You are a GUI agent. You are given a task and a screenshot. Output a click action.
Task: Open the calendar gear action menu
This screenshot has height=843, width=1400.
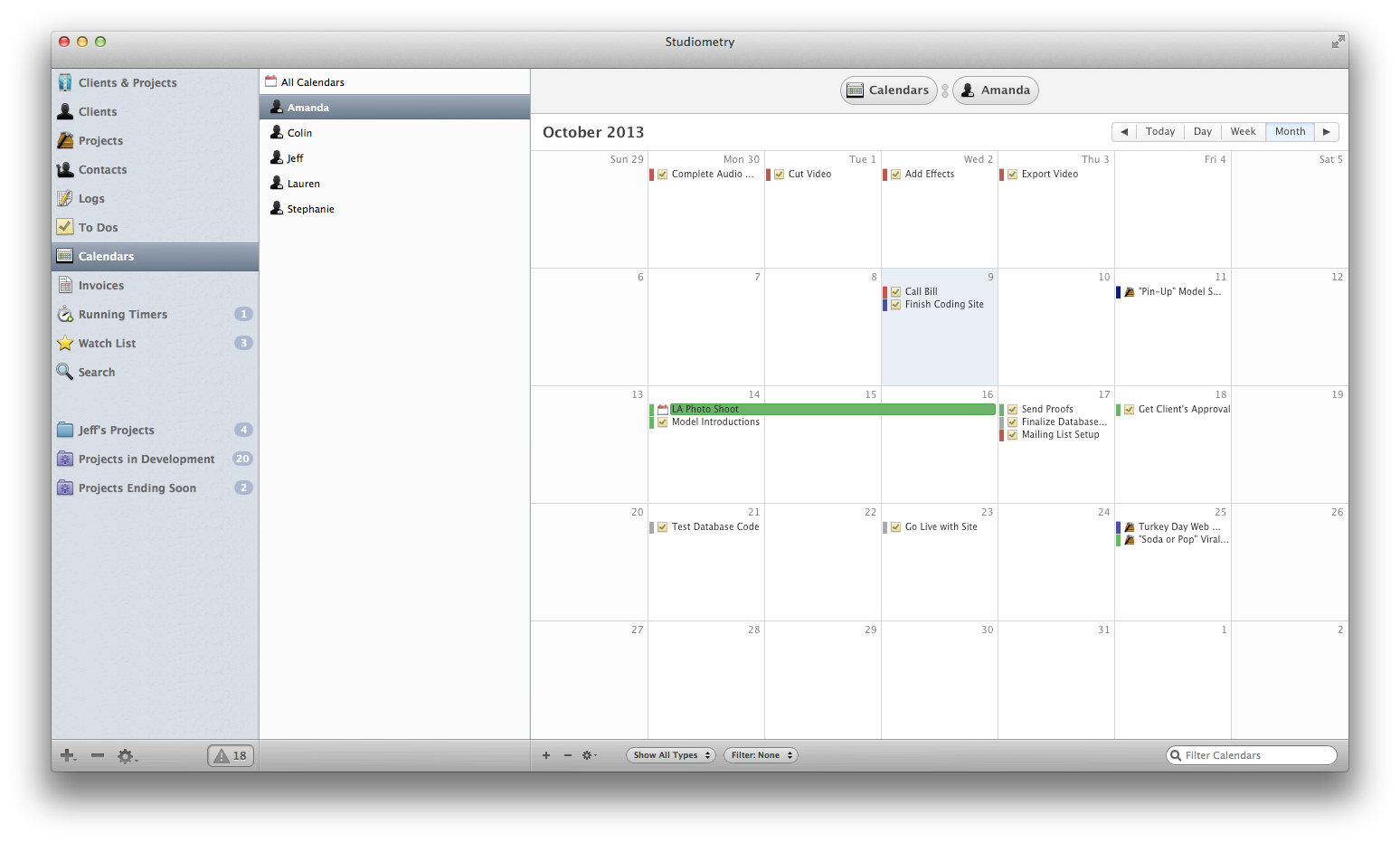pyautogui.click(x=589, y=754)
